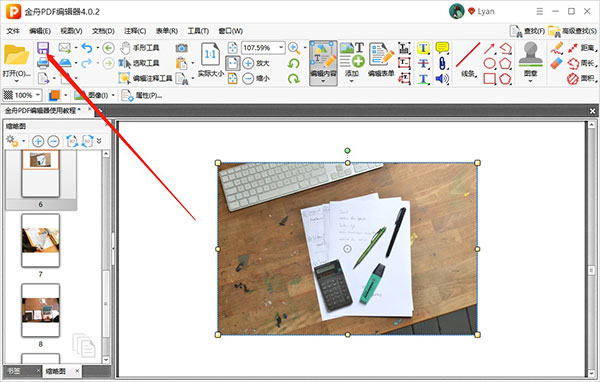Viewport: 600px width, 382px height.
Task: Select the Area (面积) measure tool
Action: 581,78
